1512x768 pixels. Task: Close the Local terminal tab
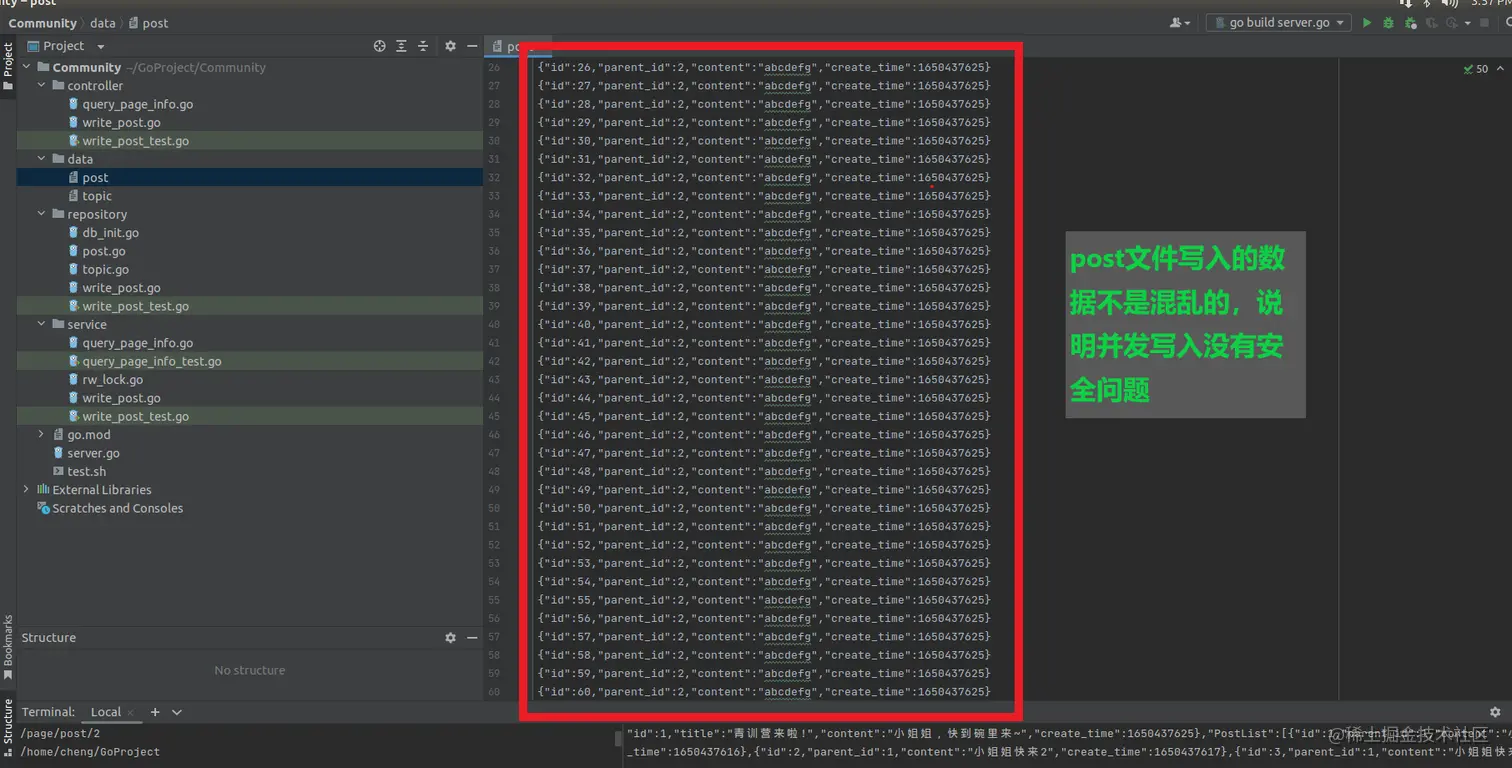coord(131,713)
